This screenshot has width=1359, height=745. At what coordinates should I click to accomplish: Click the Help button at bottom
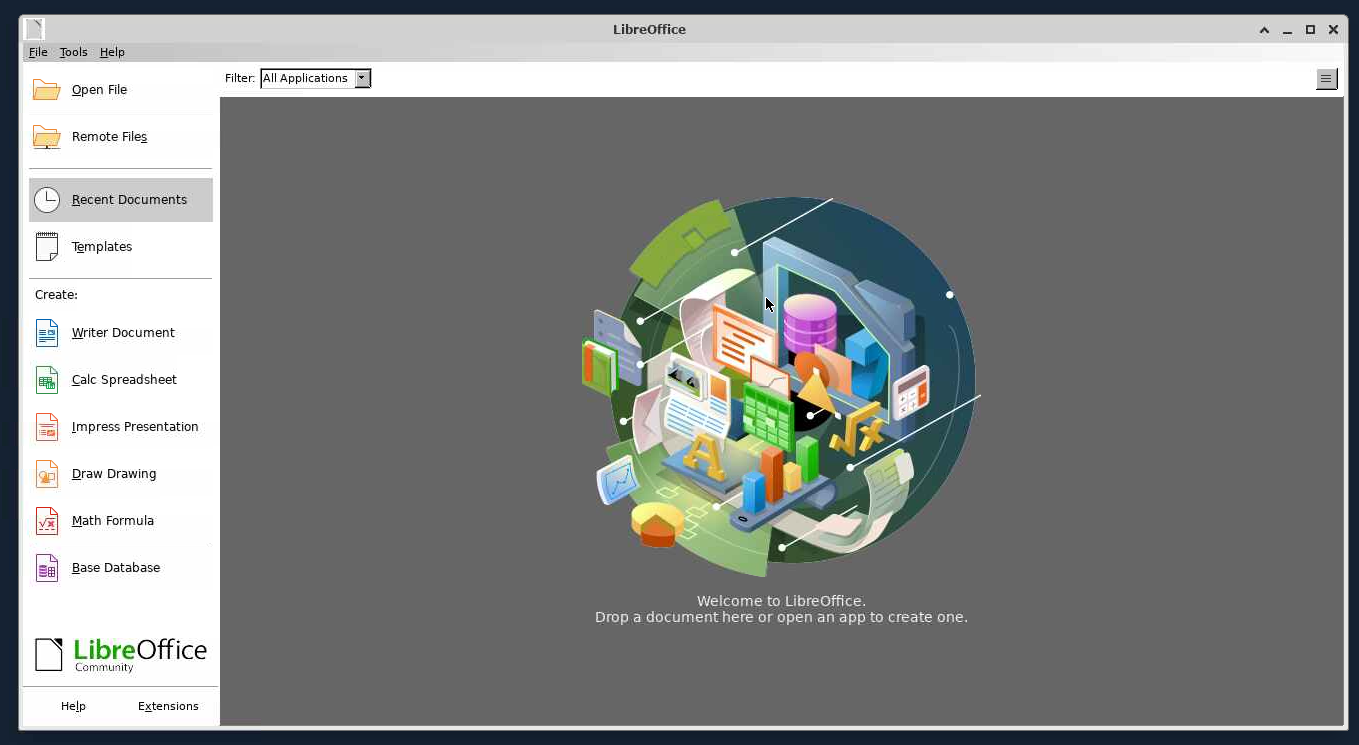[x=73, y=706]
